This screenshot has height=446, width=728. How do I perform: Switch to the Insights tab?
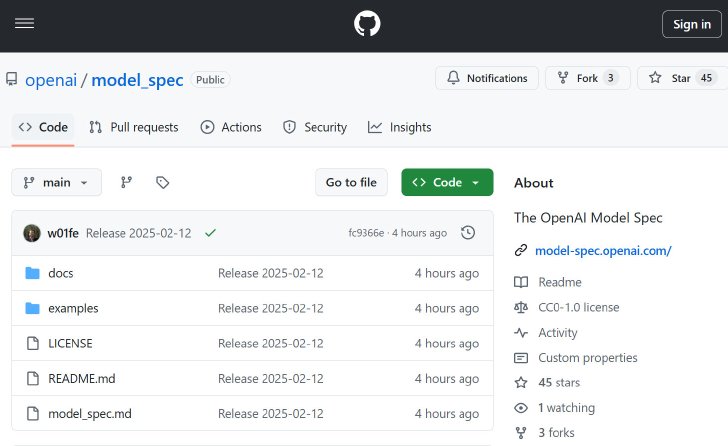tap(399, 127)
